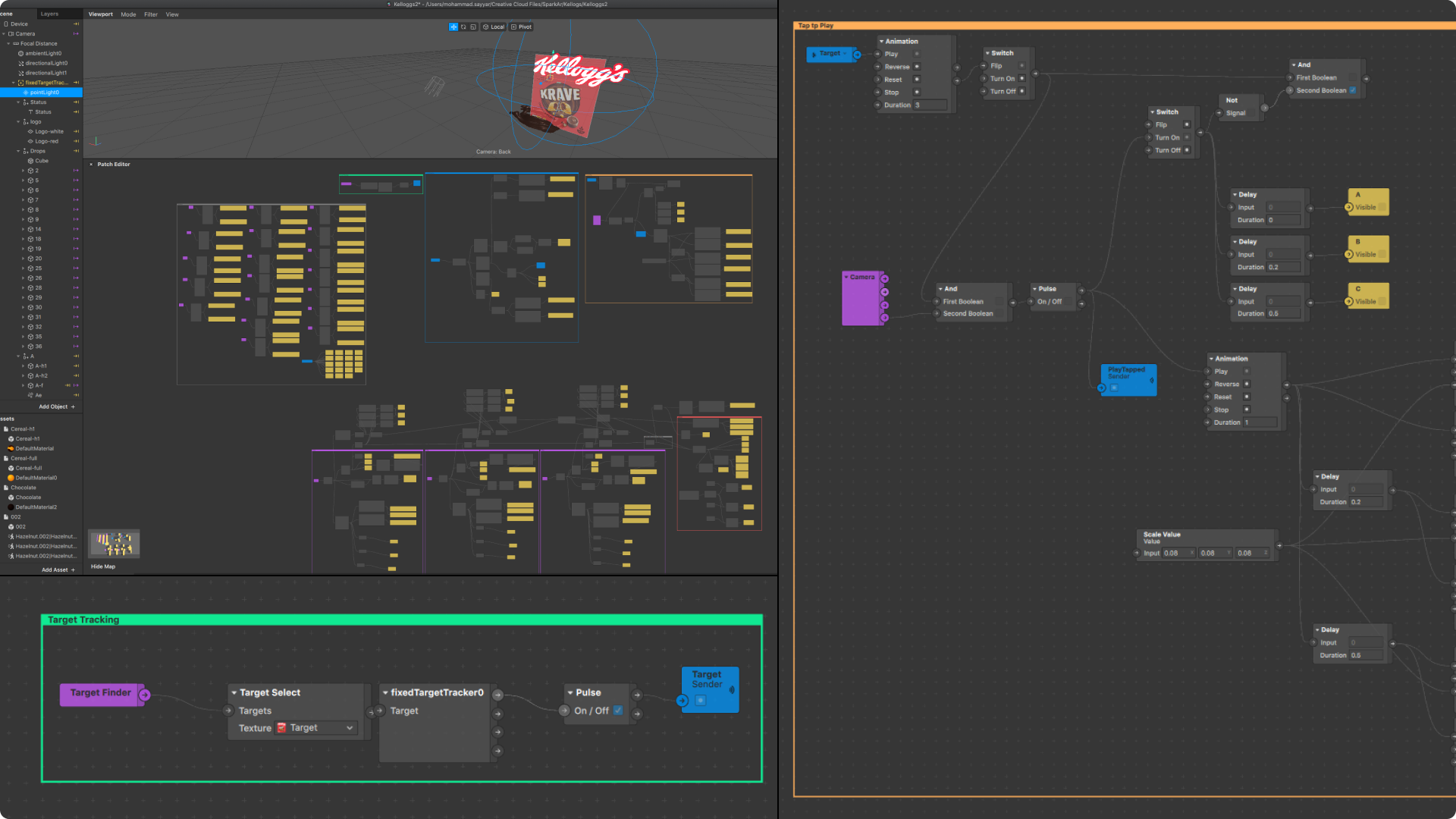Image resolution: width=1456 pixels, height=819 pixels.
Task: Close the Patch Editor panel
Action: [x=91, y=165]
